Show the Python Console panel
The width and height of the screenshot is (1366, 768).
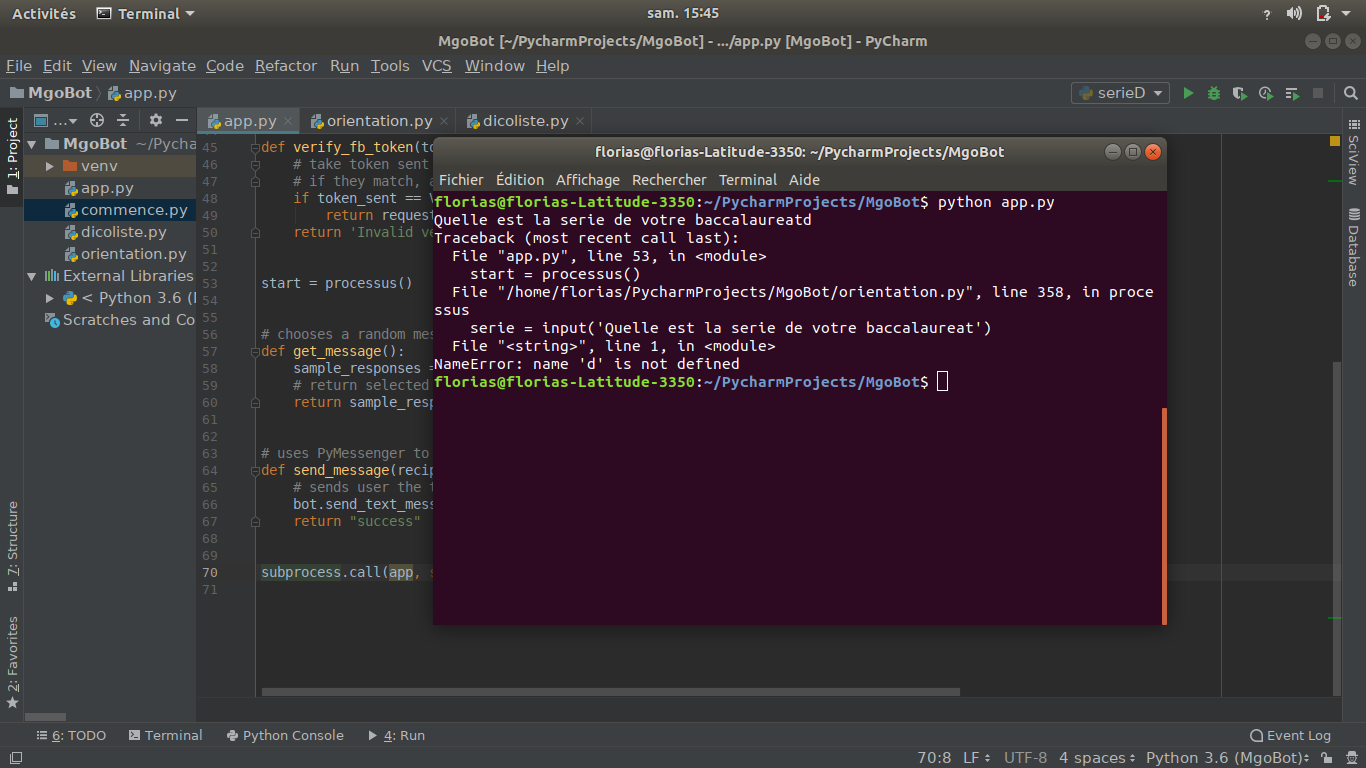pos(285,735)
